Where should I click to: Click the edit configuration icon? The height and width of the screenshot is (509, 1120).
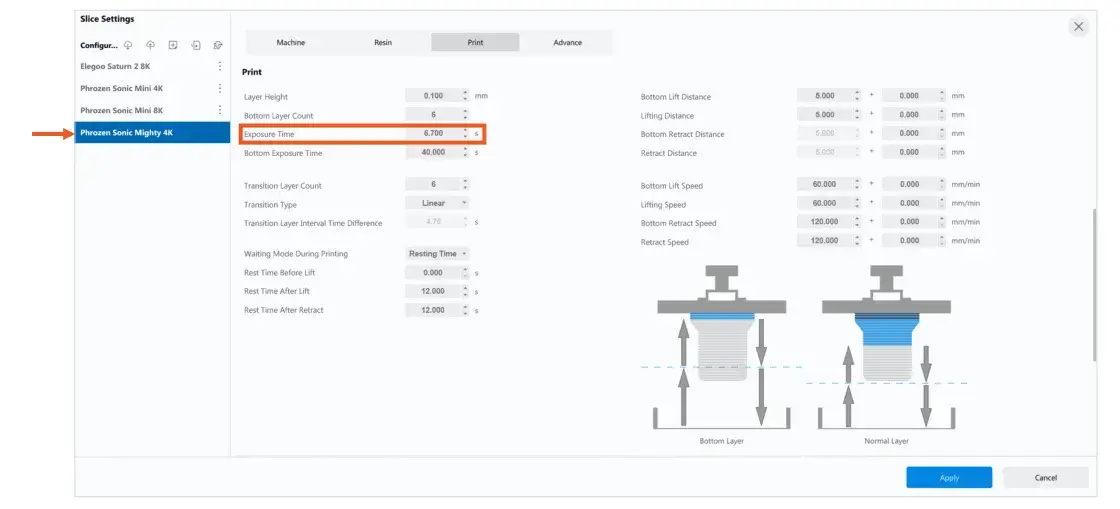218,45
